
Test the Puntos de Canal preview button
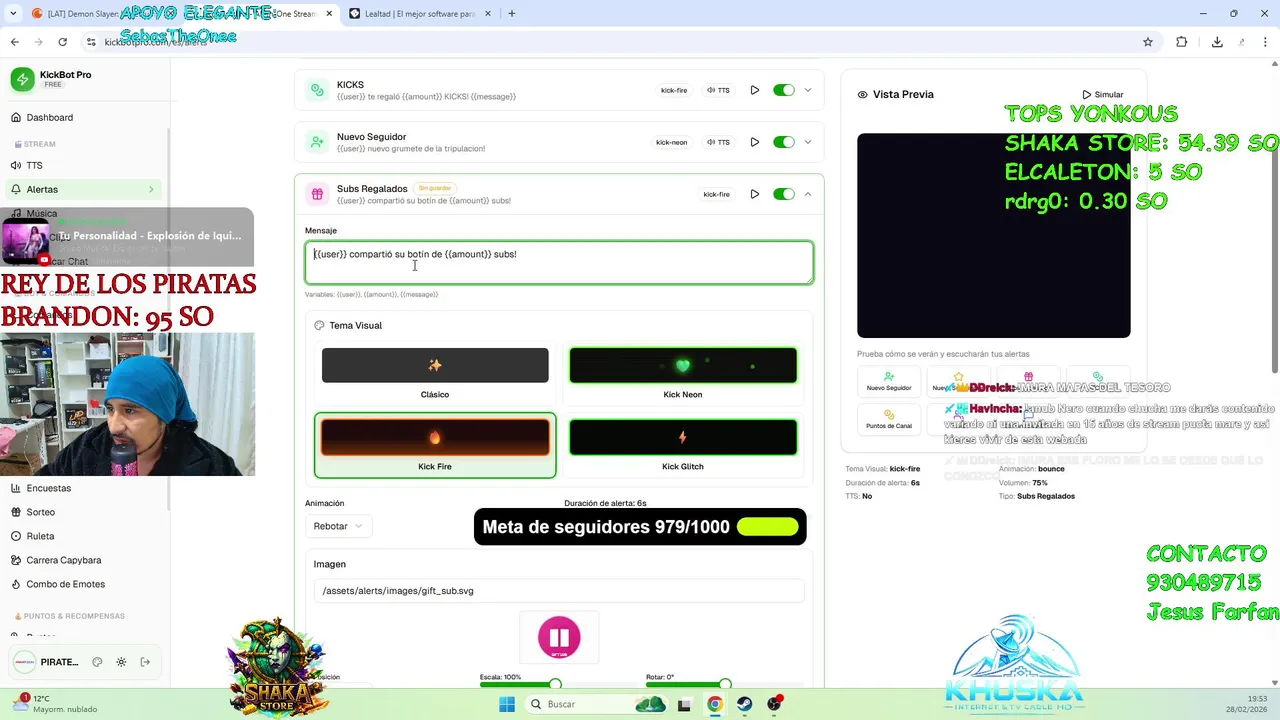[889, 419]
